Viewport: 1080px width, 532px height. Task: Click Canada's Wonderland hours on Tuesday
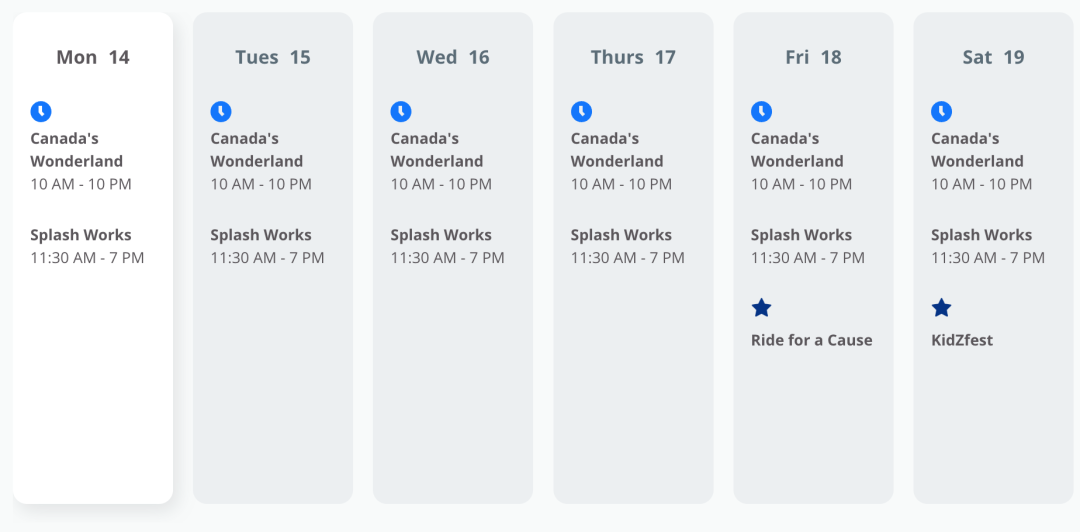[x=261, y=185]
